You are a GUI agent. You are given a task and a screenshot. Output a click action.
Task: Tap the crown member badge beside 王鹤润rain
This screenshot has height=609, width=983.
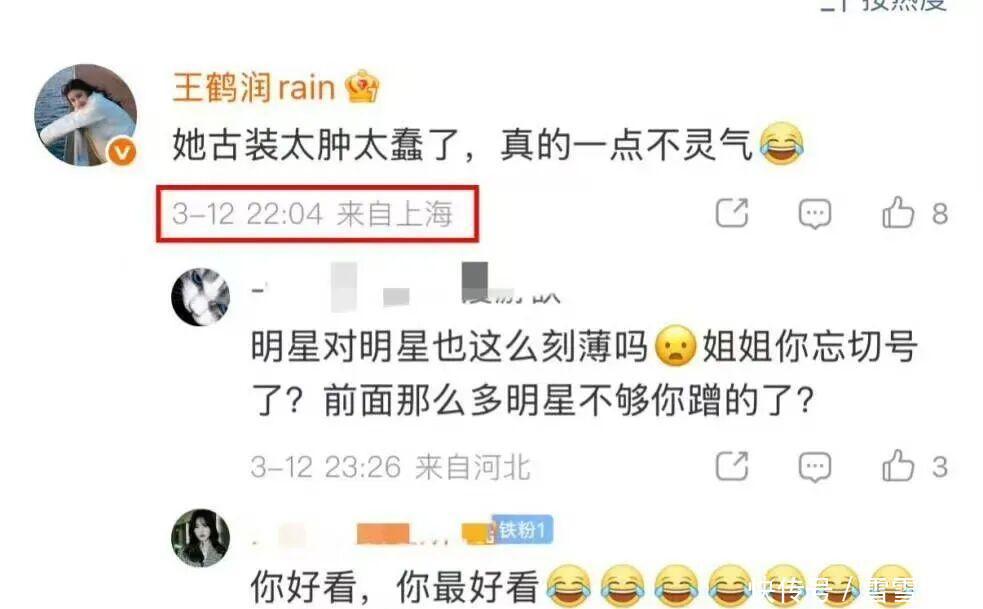[362, 87]
